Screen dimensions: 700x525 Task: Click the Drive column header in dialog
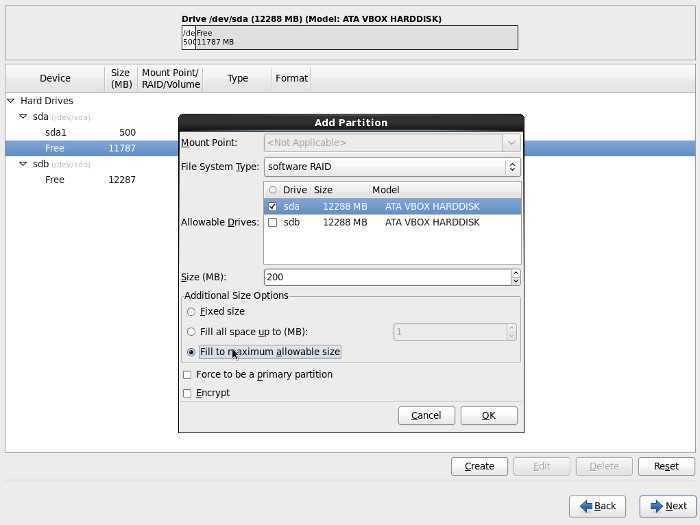coord(295,190)
